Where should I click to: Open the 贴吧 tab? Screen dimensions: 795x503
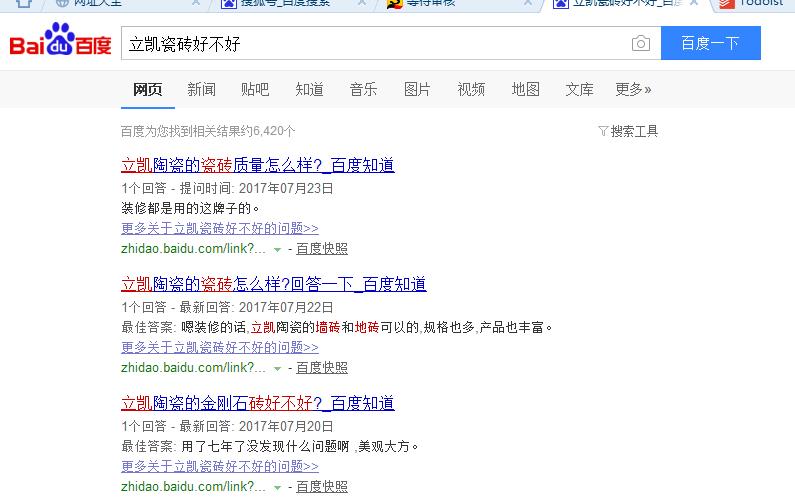(255, 89)
